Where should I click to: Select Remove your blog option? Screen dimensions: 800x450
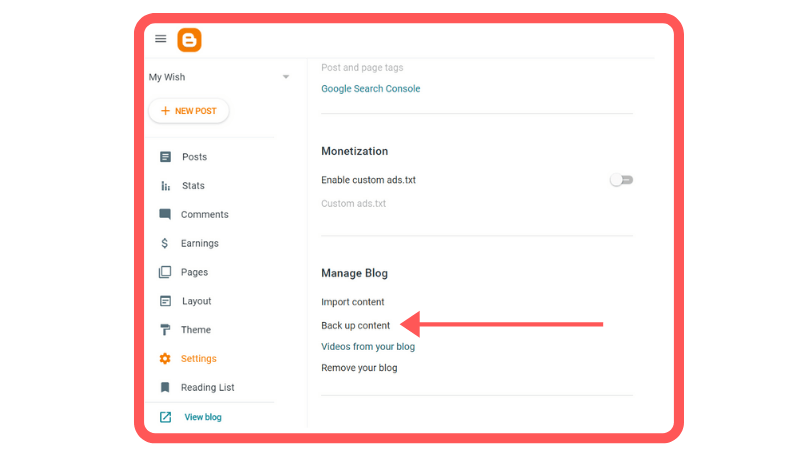359,368
